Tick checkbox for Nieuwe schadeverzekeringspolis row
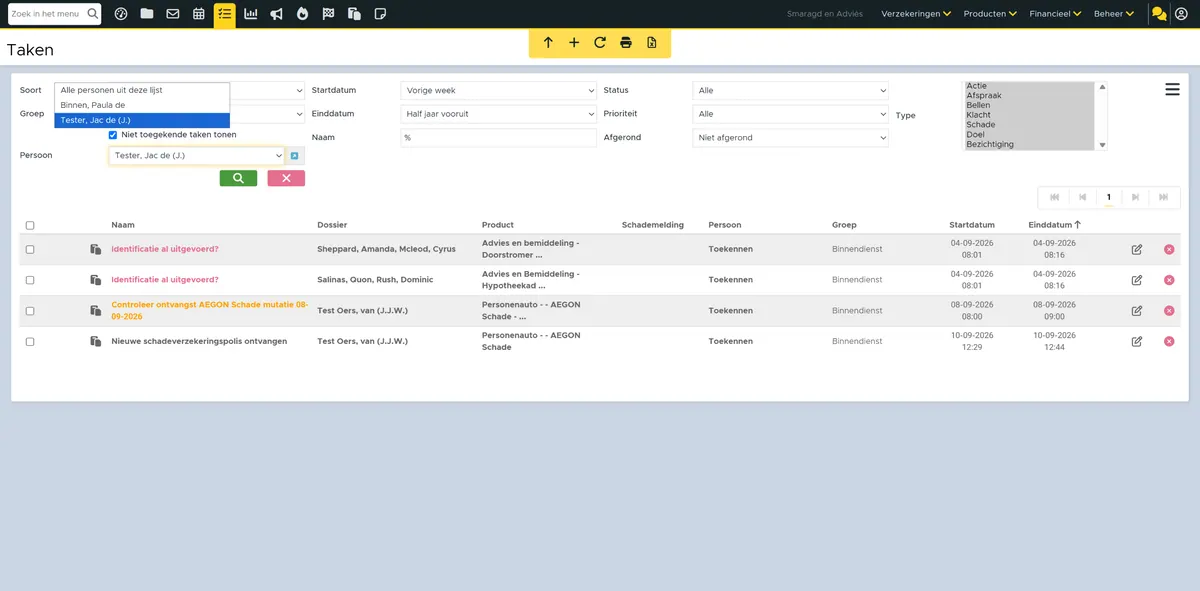 click(30, 342)
